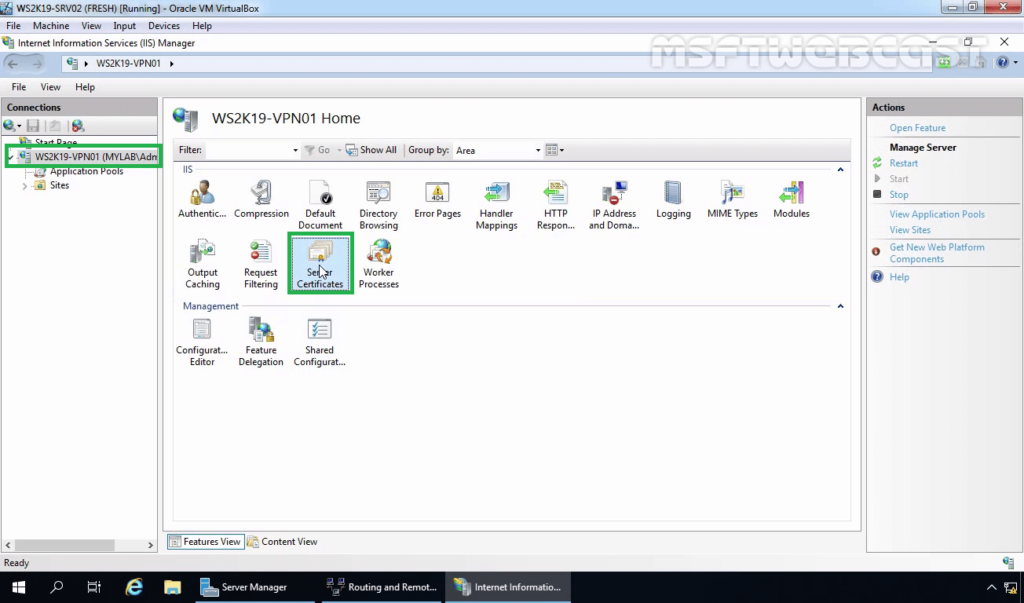Image resolution: width=1024 pixels, height=603 pixels.
Task: Click the Connections create connection icon
Action: coord(12,125)
